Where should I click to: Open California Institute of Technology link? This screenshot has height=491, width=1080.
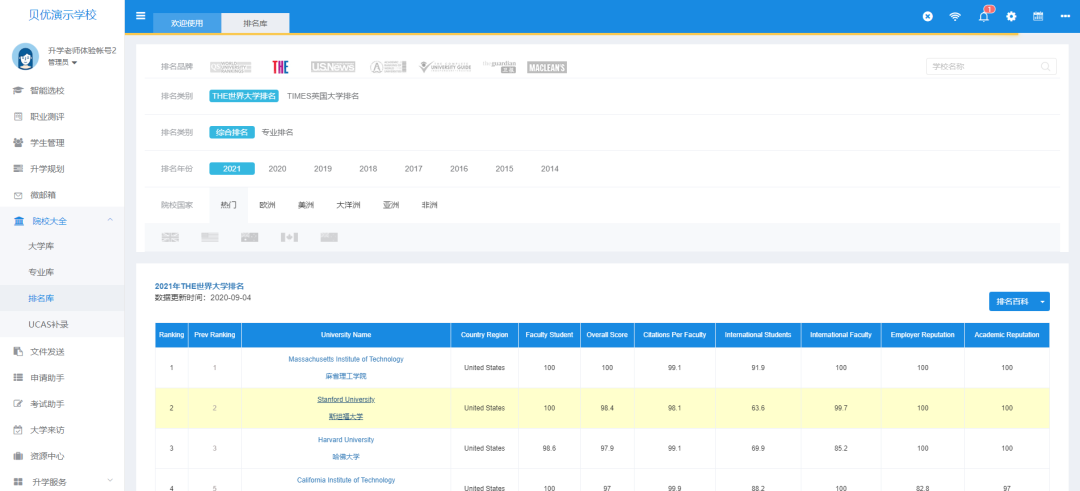(346, 480)
